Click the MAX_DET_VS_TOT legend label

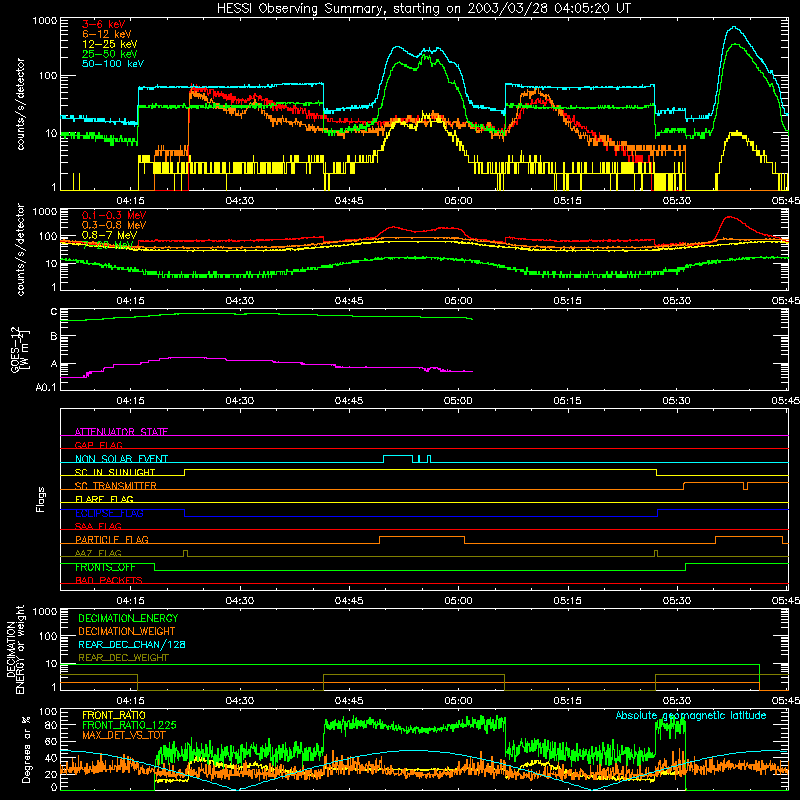click(x=124, y=735)
